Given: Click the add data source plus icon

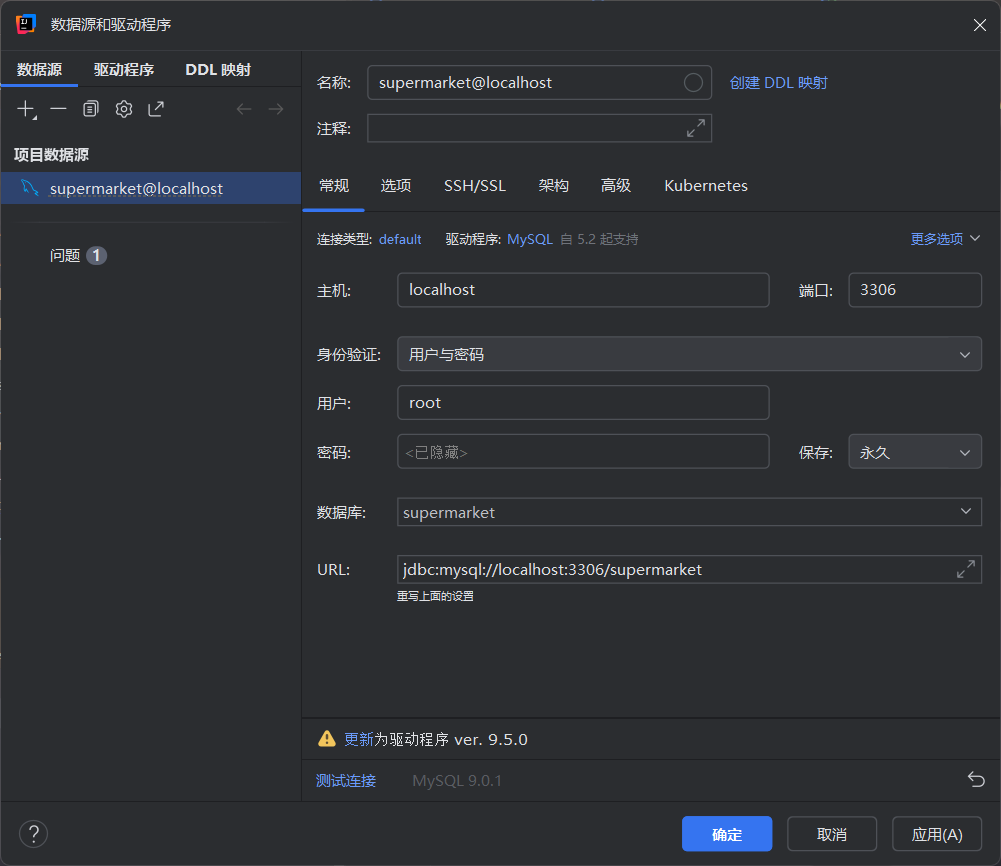Looking at the screenshot, I should 26,109.
